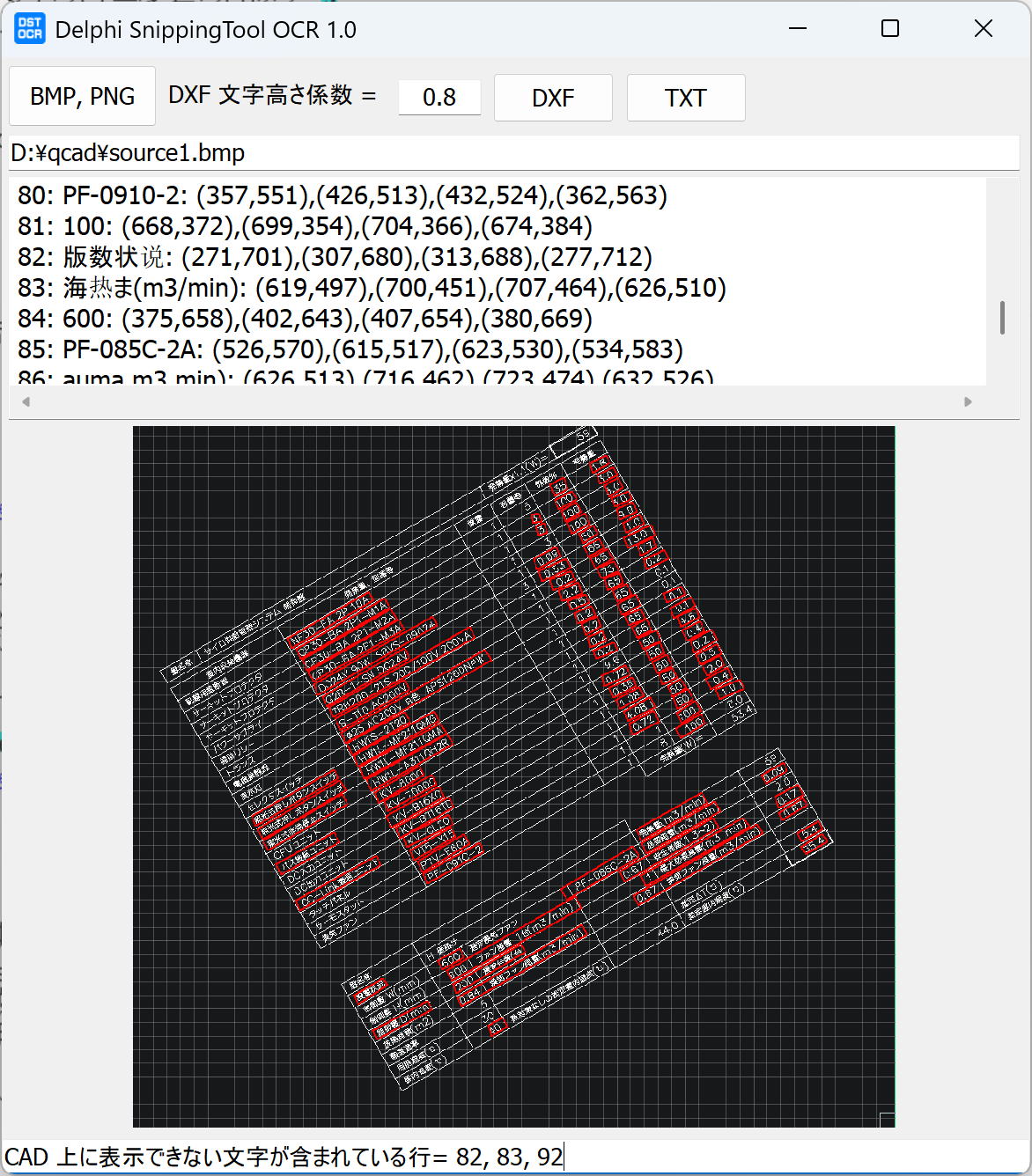Click the results list vertical scrollbar thumb

pyautogui.click(x=1002, y=318)
